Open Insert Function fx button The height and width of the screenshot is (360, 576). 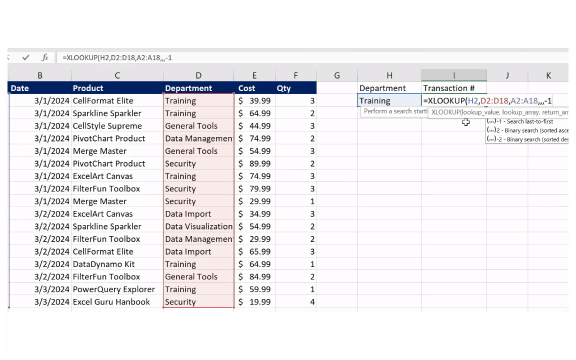44,57
